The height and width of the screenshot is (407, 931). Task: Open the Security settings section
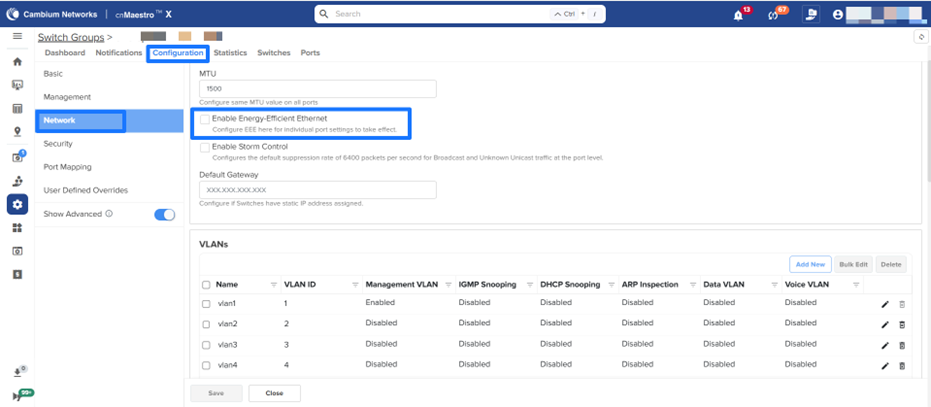pos(58,144)
